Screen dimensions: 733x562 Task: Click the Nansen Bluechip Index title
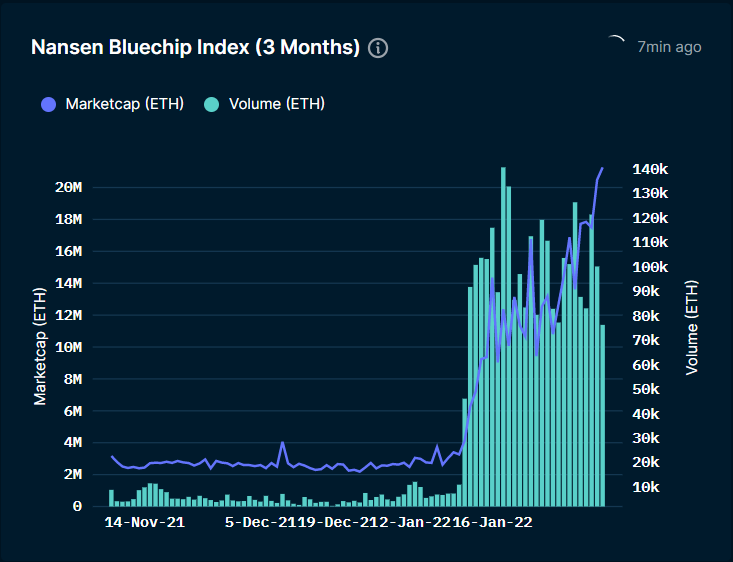click(195, 47)
